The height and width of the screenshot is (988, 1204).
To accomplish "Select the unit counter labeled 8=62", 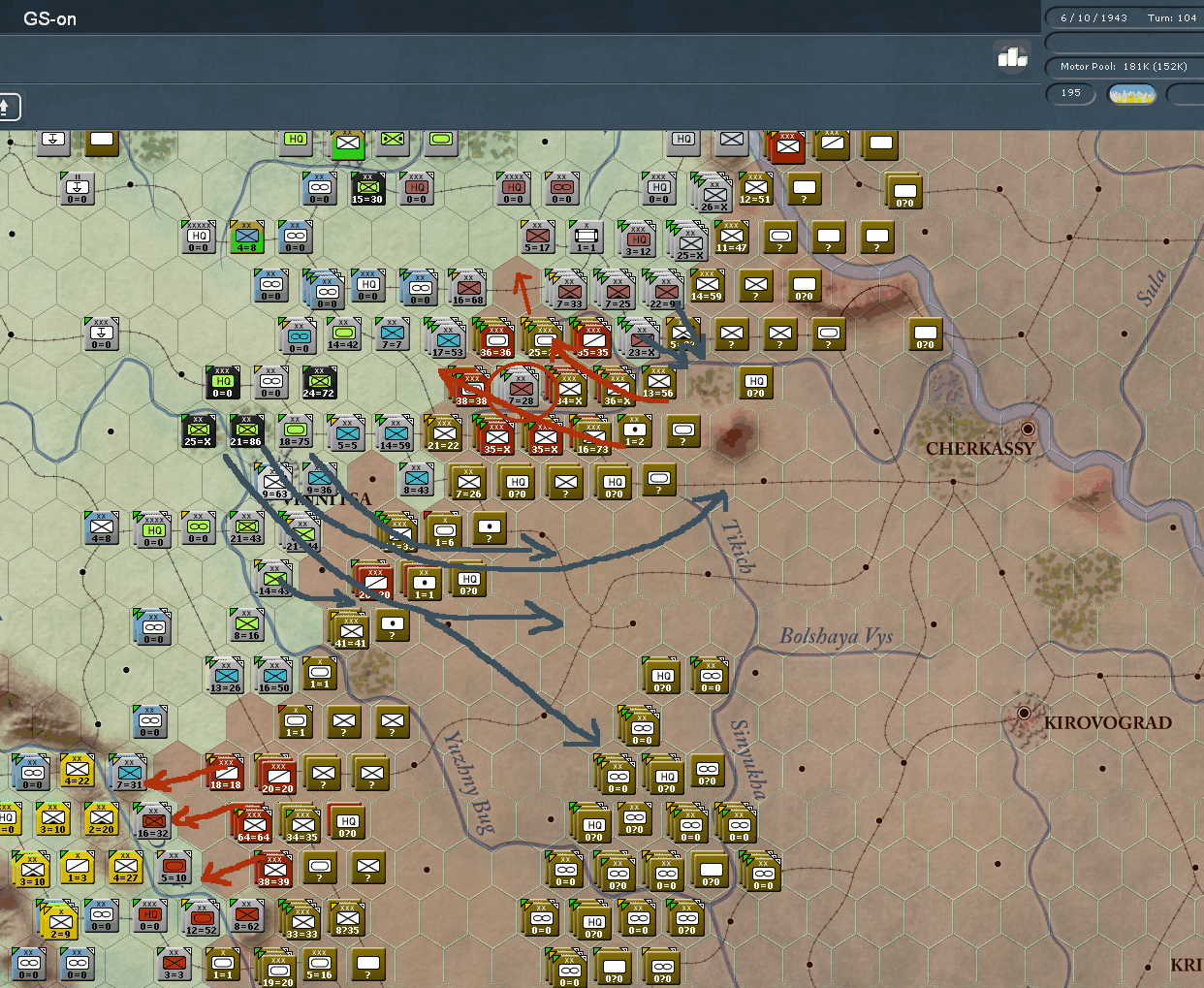I will point(247,916).
